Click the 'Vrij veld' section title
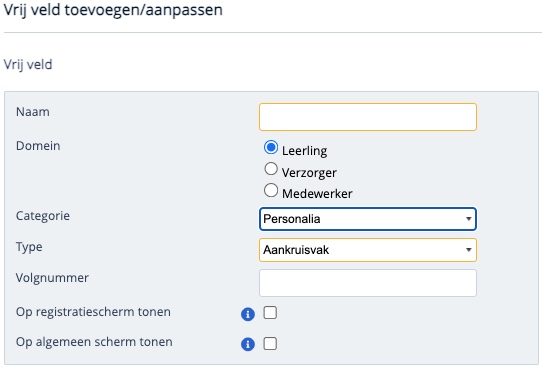Screen dimensions: 542x368 (28, 65)
